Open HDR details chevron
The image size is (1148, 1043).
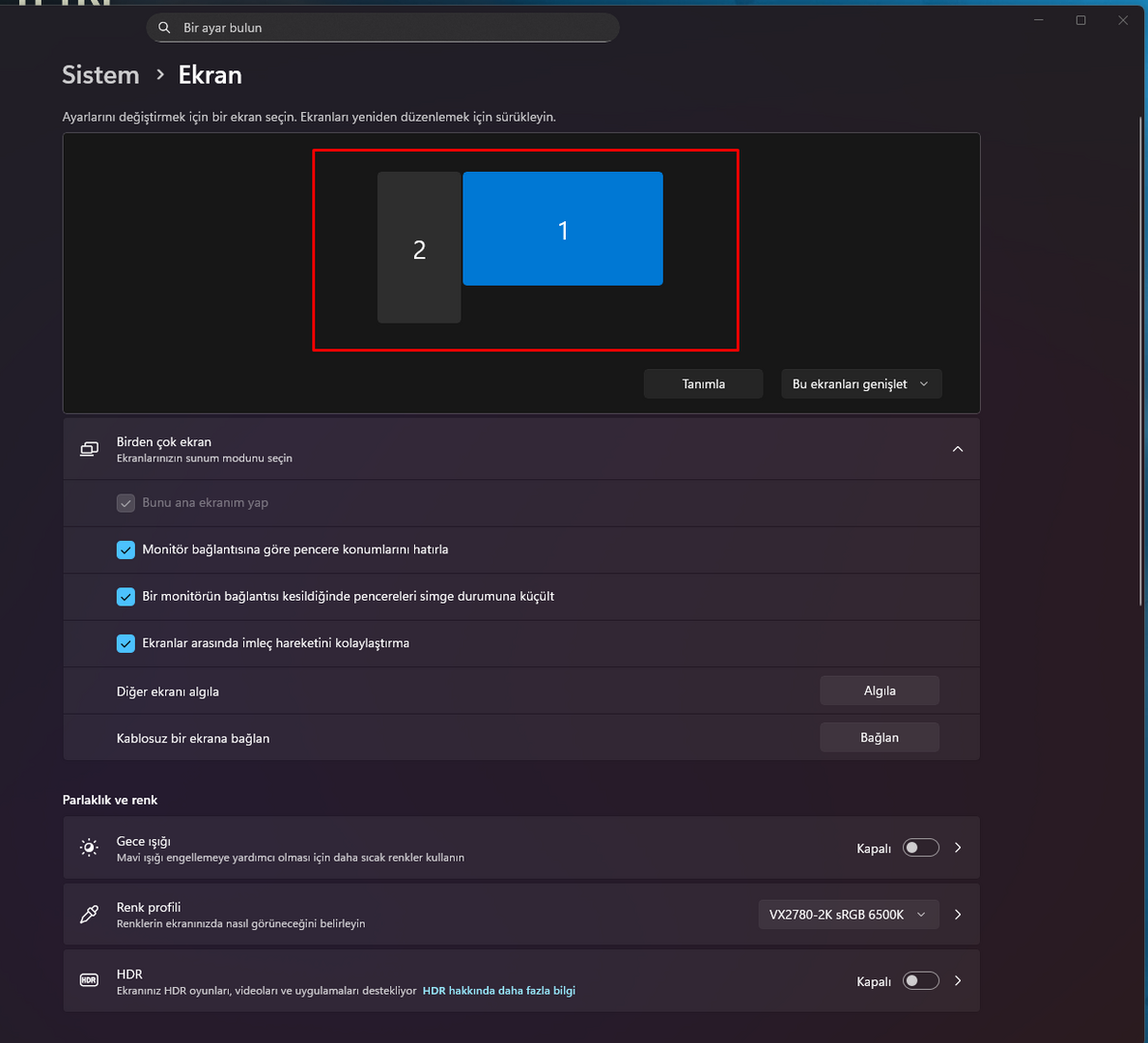[958, 981]
